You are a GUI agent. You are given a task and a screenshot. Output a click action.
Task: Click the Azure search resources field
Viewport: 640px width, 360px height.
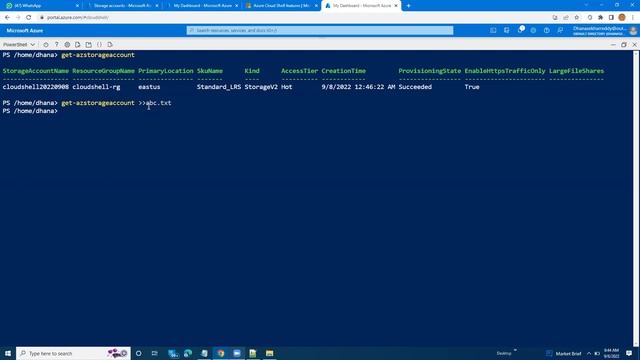pyautogui.click(x=320, y=30)
